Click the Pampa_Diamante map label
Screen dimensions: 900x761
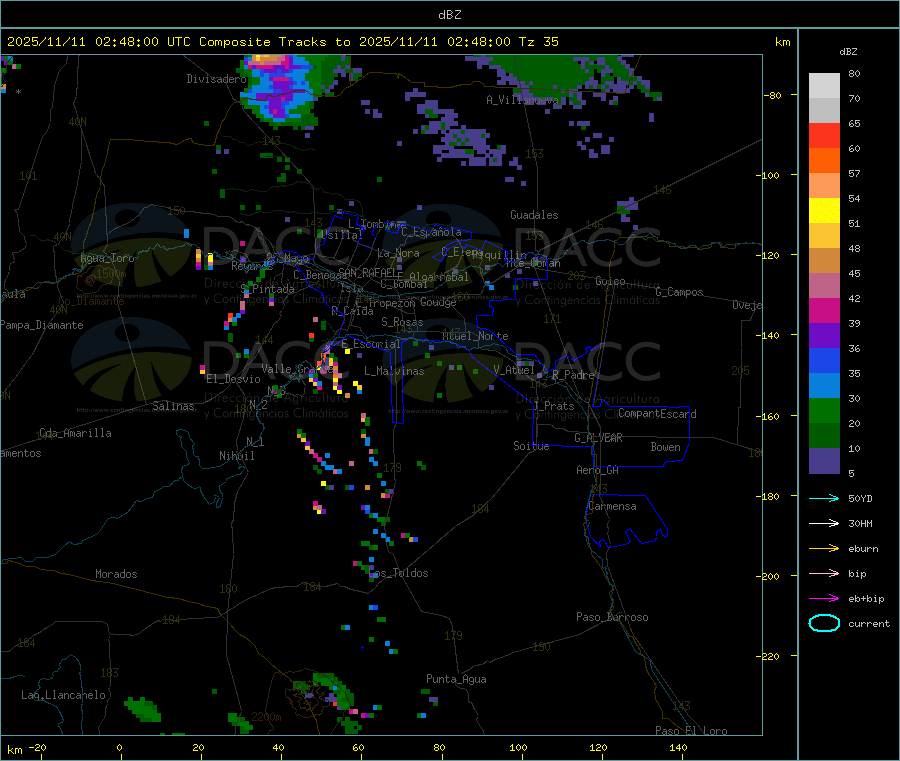[x=42, y=325]
